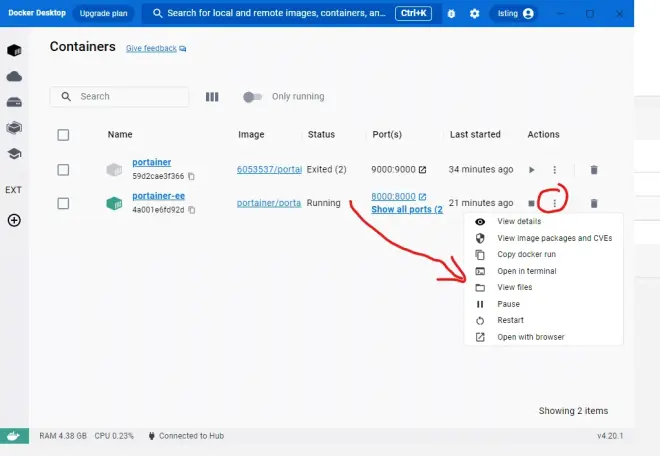Screen dimensions: 660x456
Task: Copy container ID 59d2cae3f366
Action: (x=192, y=176)
